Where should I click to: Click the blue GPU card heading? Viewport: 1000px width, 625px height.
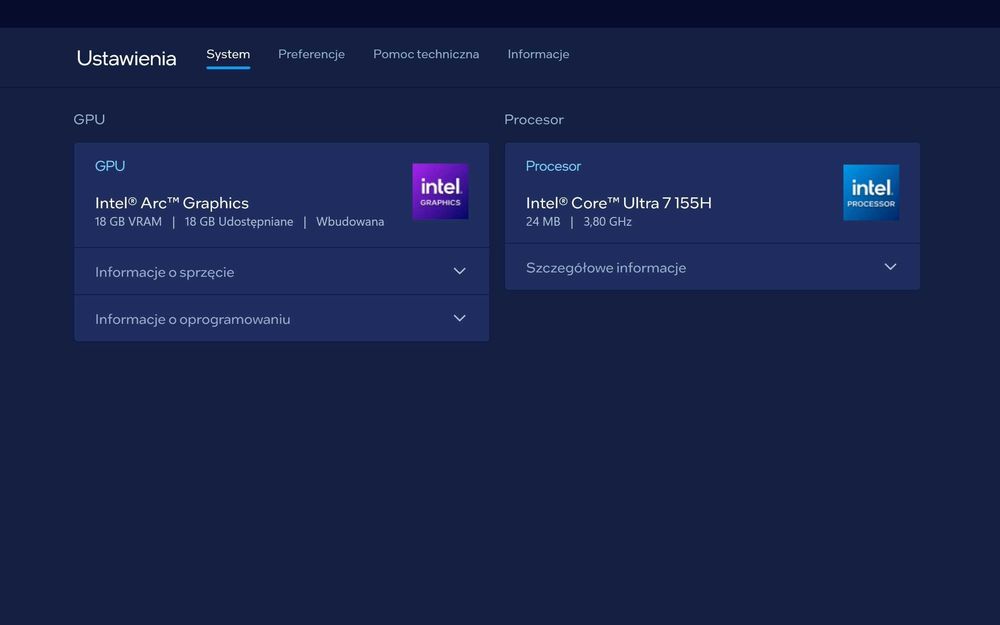click(110, 166)
